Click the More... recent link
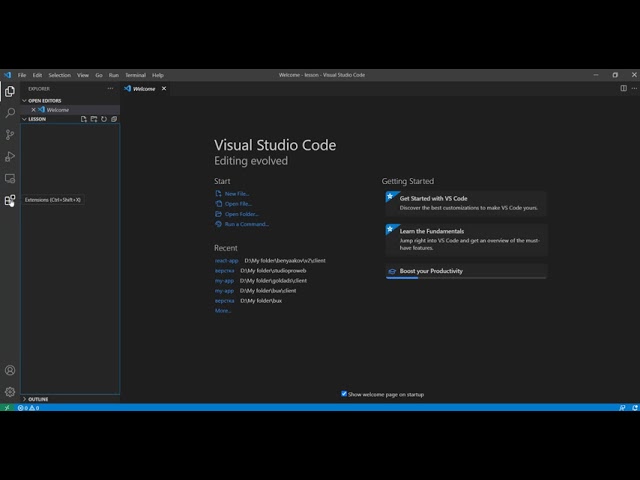This screenshot has height=480, width=640. (223, 311)
